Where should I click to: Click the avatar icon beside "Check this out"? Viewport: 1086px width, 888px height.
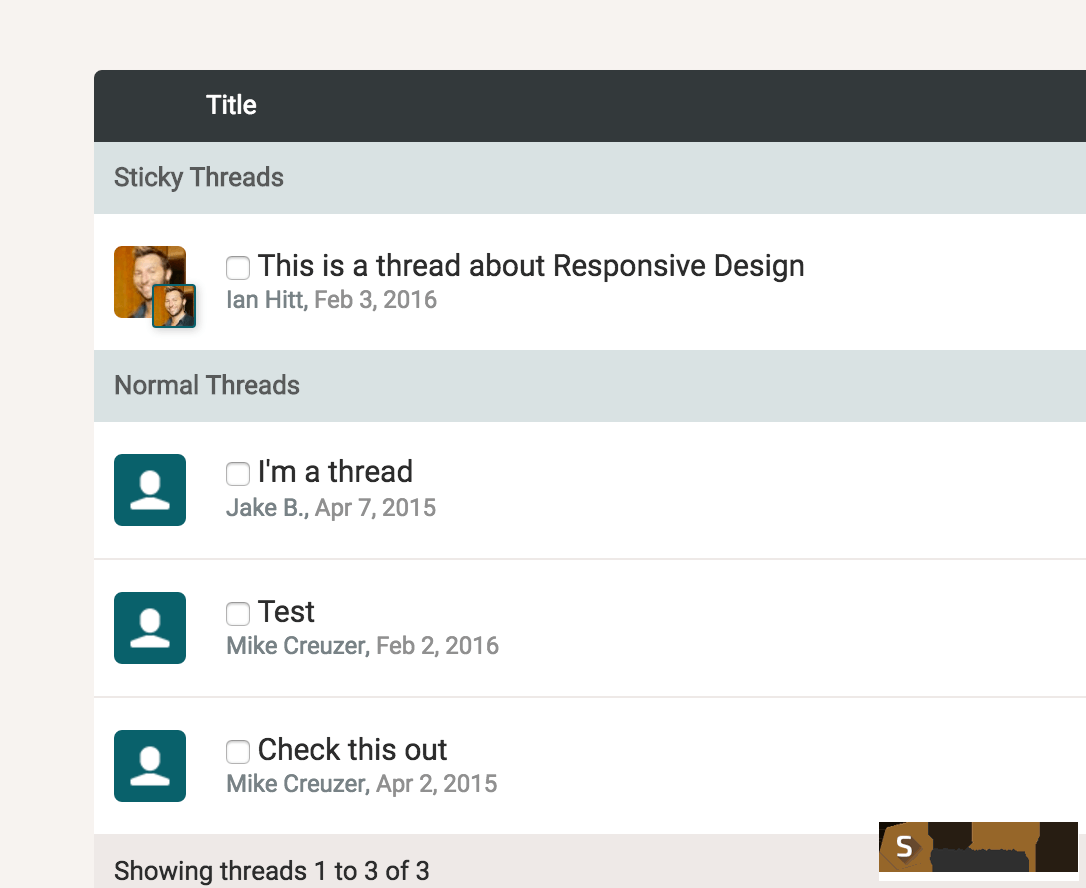click(x=150, y=765)
